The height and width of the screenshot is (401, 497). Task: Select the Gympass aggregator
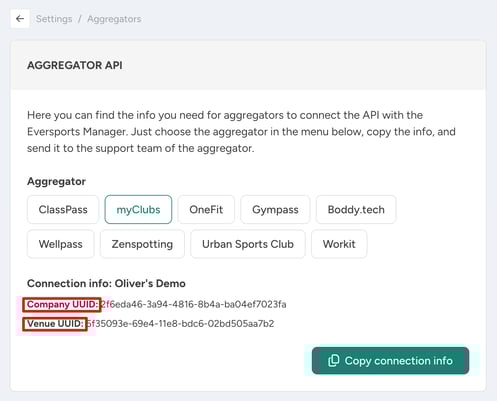(275, 210)
